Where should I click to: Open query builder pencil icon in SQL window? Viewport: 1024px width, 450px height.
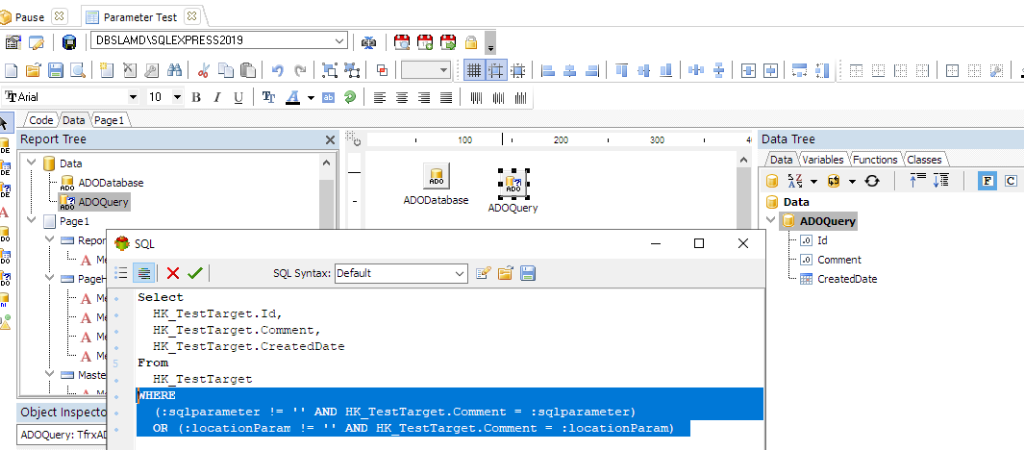pos(483,273)
